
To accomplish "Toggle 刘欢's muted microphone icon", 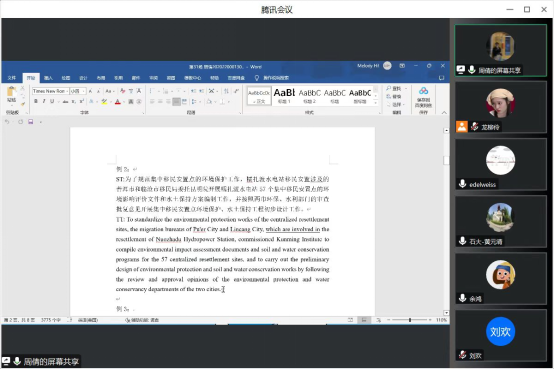I will pos(462,355).
